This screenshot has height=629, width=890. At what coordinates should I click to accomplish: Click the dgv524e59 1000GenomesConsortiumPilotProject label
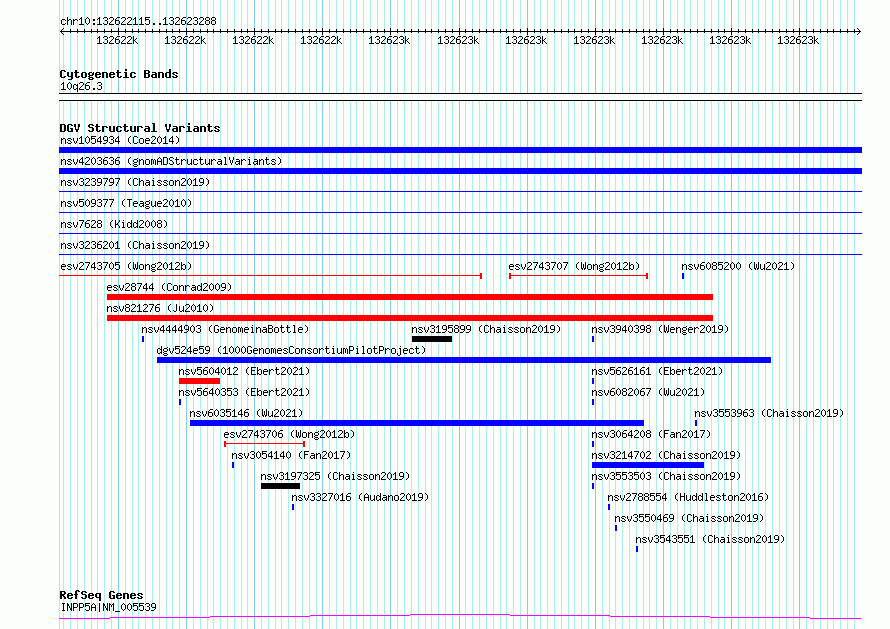(291, 350)
